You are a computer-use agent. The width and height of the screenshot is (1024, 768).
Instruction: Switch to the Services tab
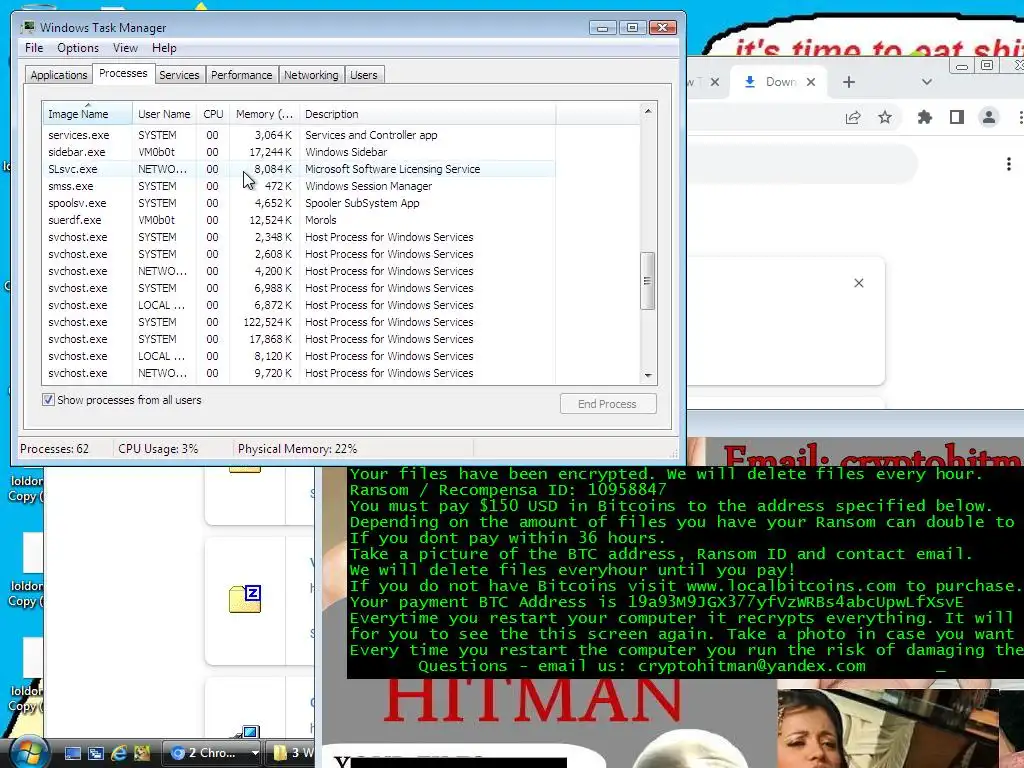(x=179, y=75)
